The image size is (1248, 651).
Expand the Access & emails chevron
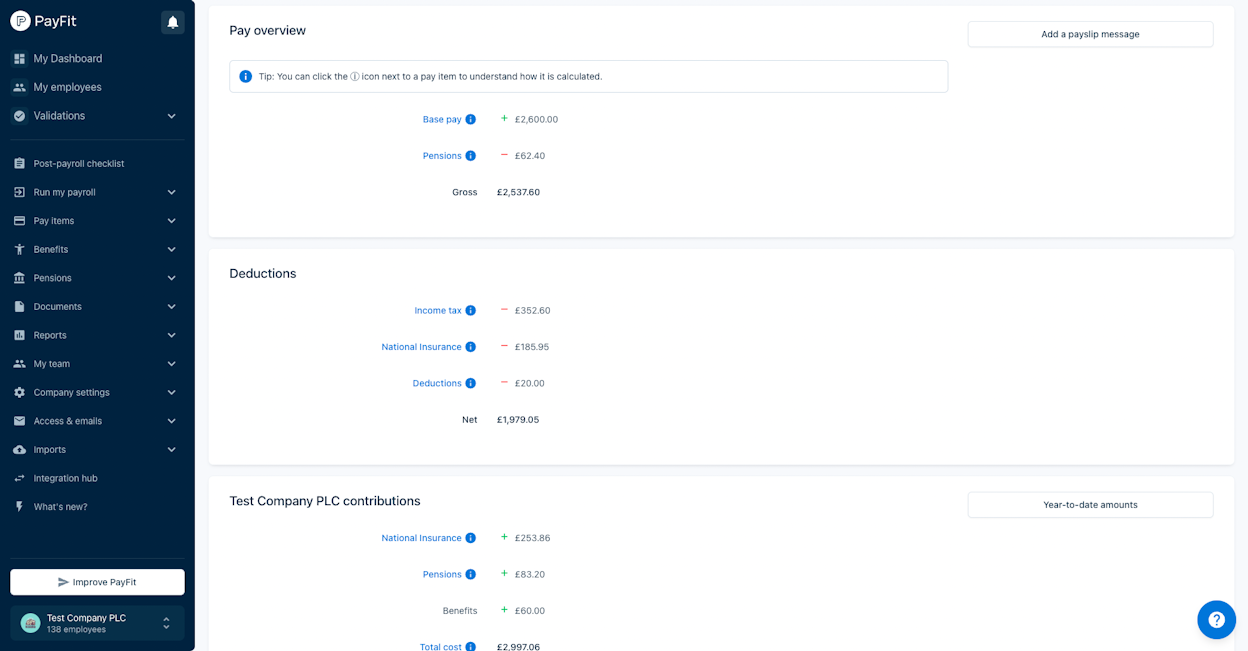pyautogui.click(x=171, y=421)
